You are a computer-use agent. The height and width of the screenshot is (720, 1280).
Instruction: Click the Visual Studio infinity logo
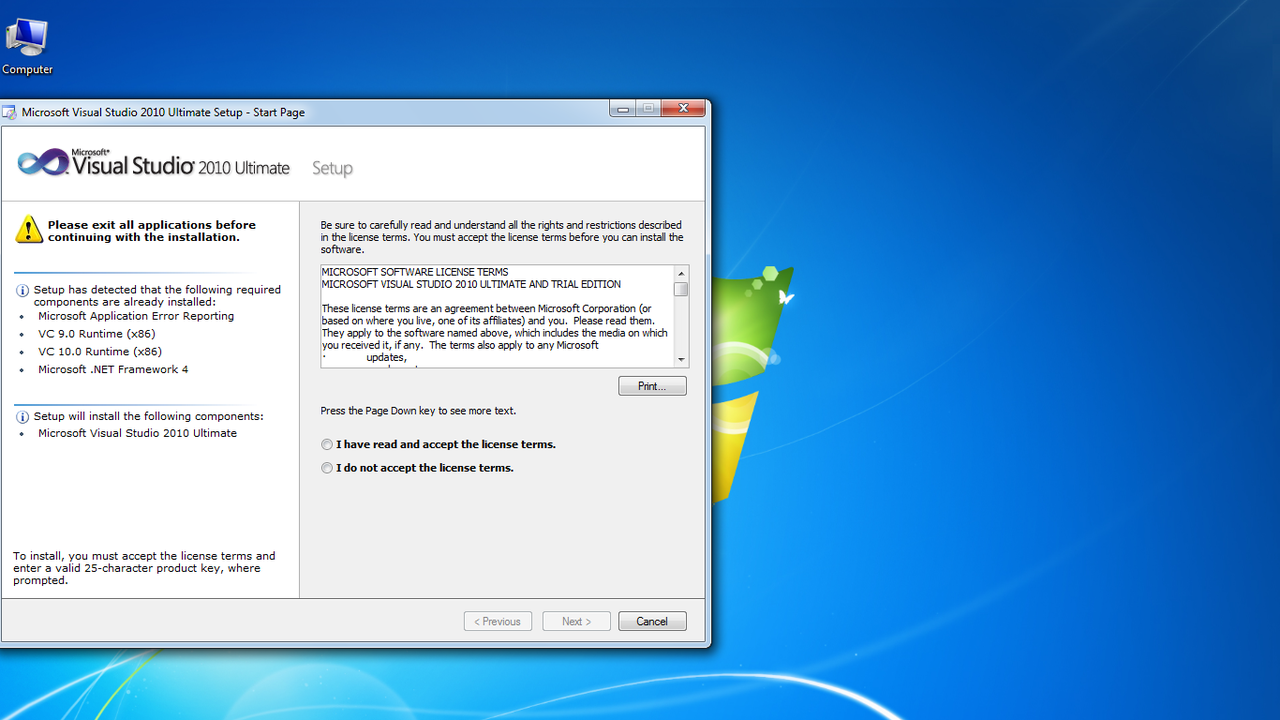click(44, 163)
